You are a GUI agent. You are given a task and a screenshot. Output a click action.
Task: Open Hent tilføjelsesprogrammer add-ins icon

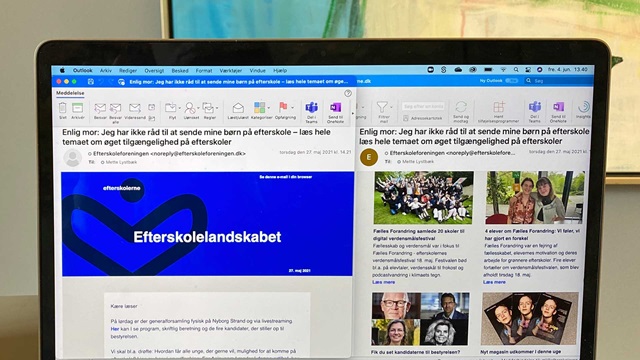click(x=499, y=107)
